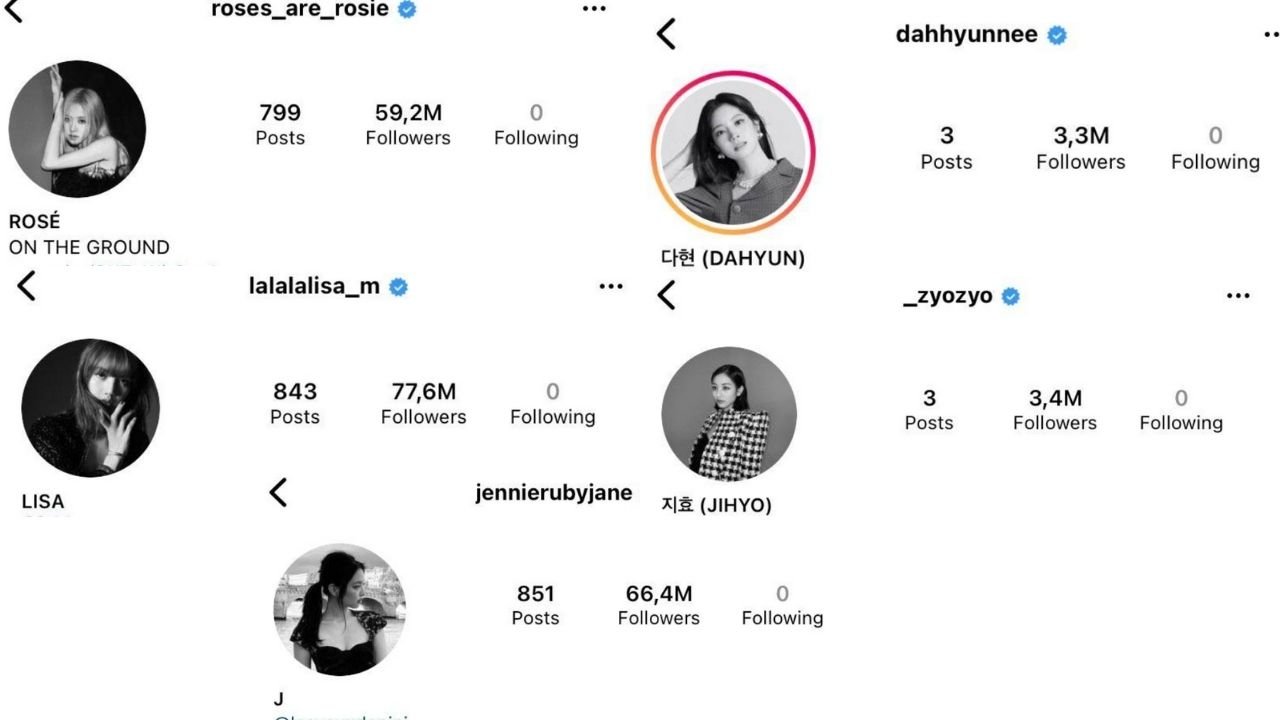View 843 posts count on Lisa's profile

[x=295, y=404]
